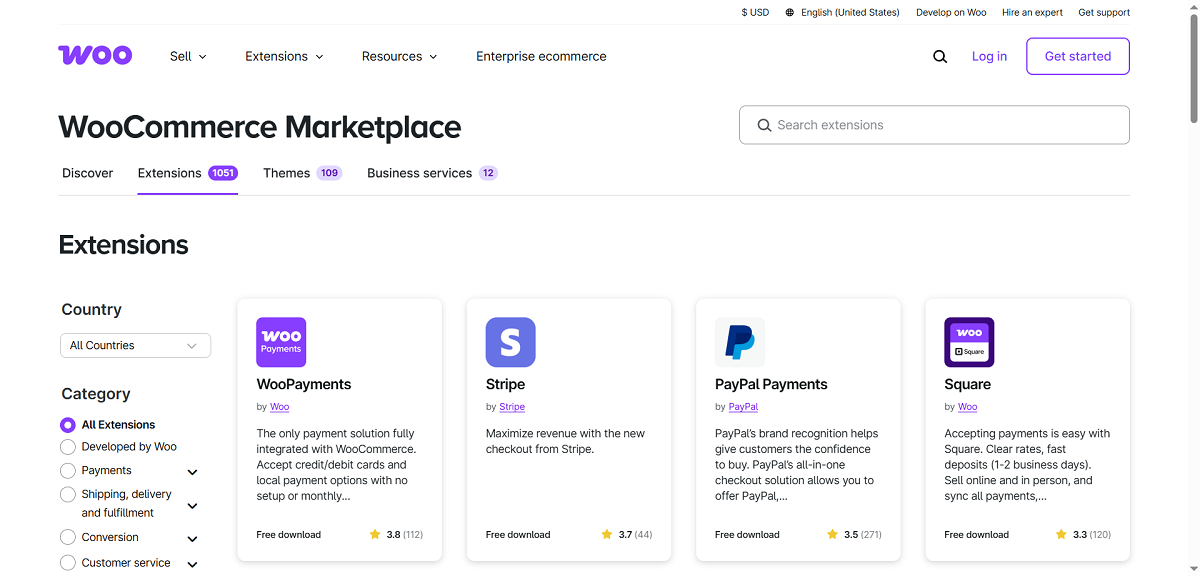Click the Square extension logo

pyautogui.click(x=969, y=342)
